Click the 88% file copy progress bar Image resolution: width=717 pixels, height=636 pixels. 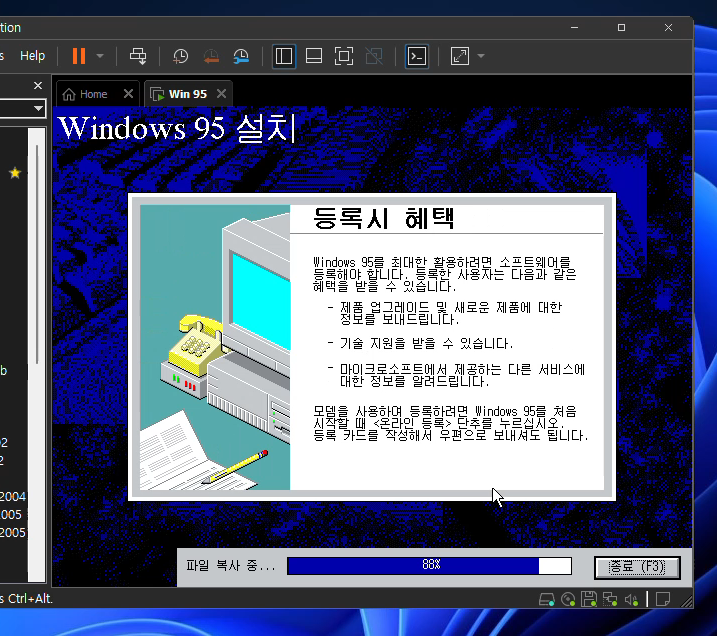point(429,566)
